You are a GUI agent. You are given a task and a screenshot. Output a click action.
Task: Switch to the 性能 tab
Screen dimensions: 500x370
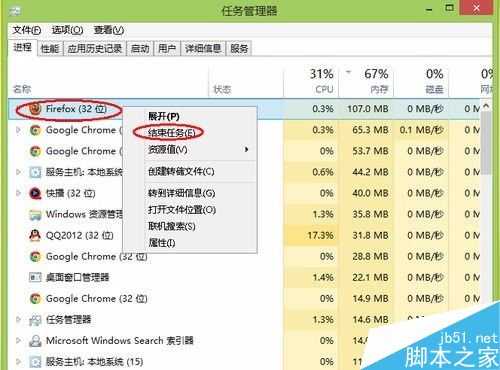(50, 49)
